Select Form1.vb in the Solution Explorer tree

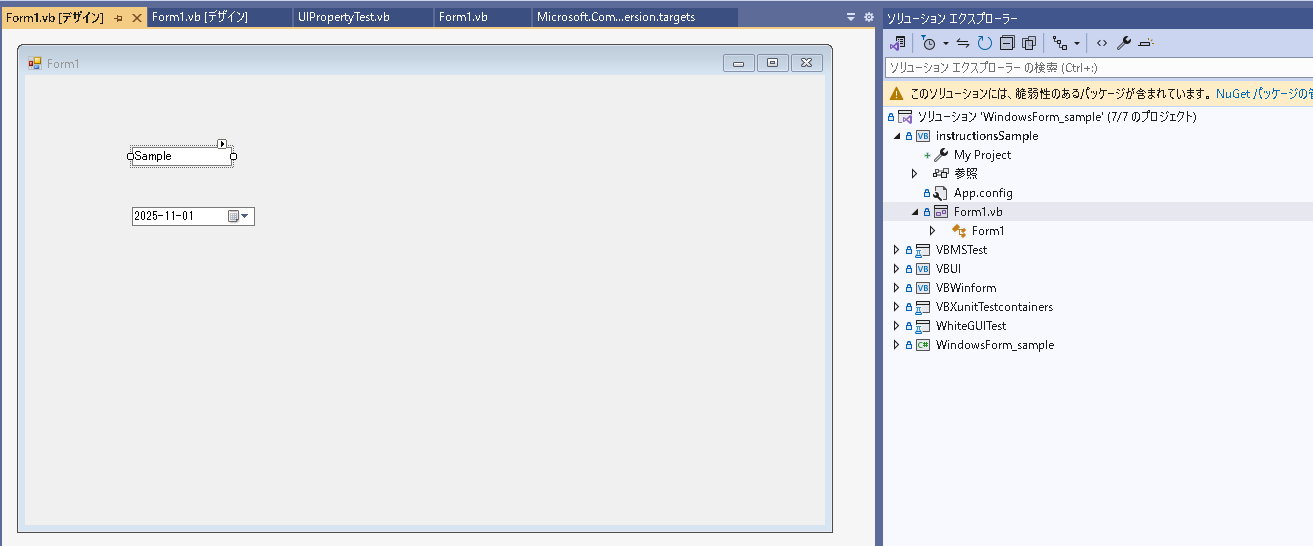coord(978,212)
